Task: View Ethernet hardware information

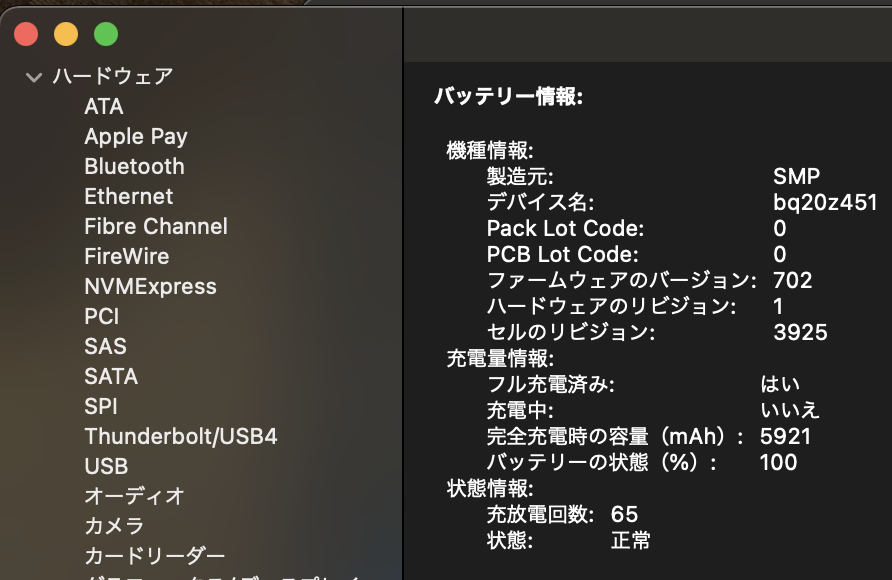Action: 130,197
